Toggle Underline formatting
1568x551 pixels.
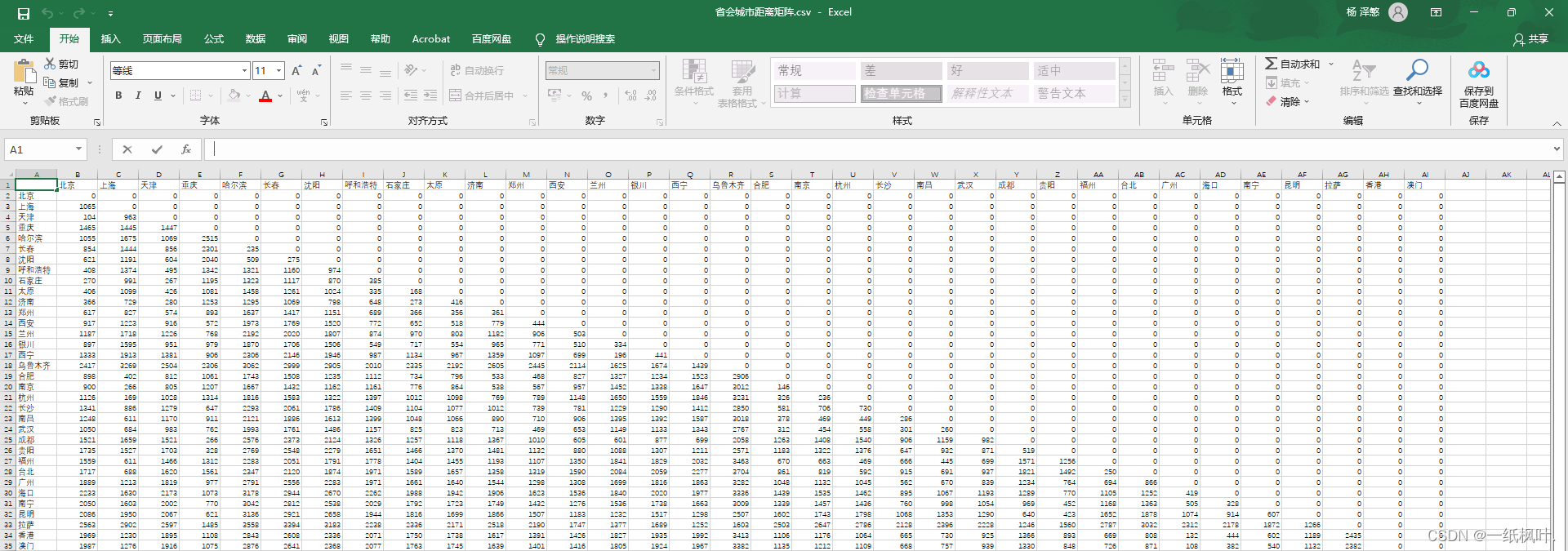(158, 96)
